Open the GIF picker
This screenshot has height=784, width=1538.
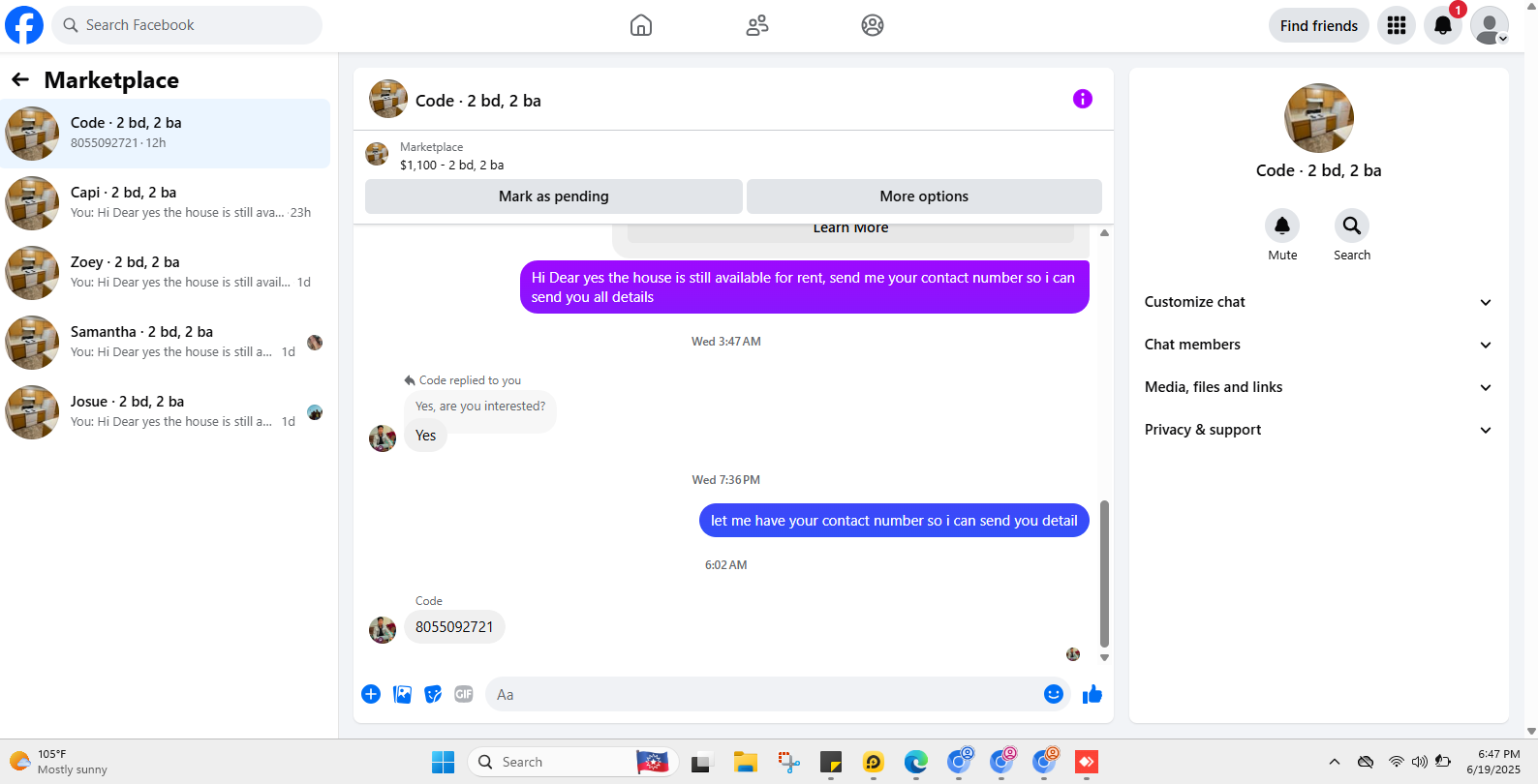click(464, 694)
